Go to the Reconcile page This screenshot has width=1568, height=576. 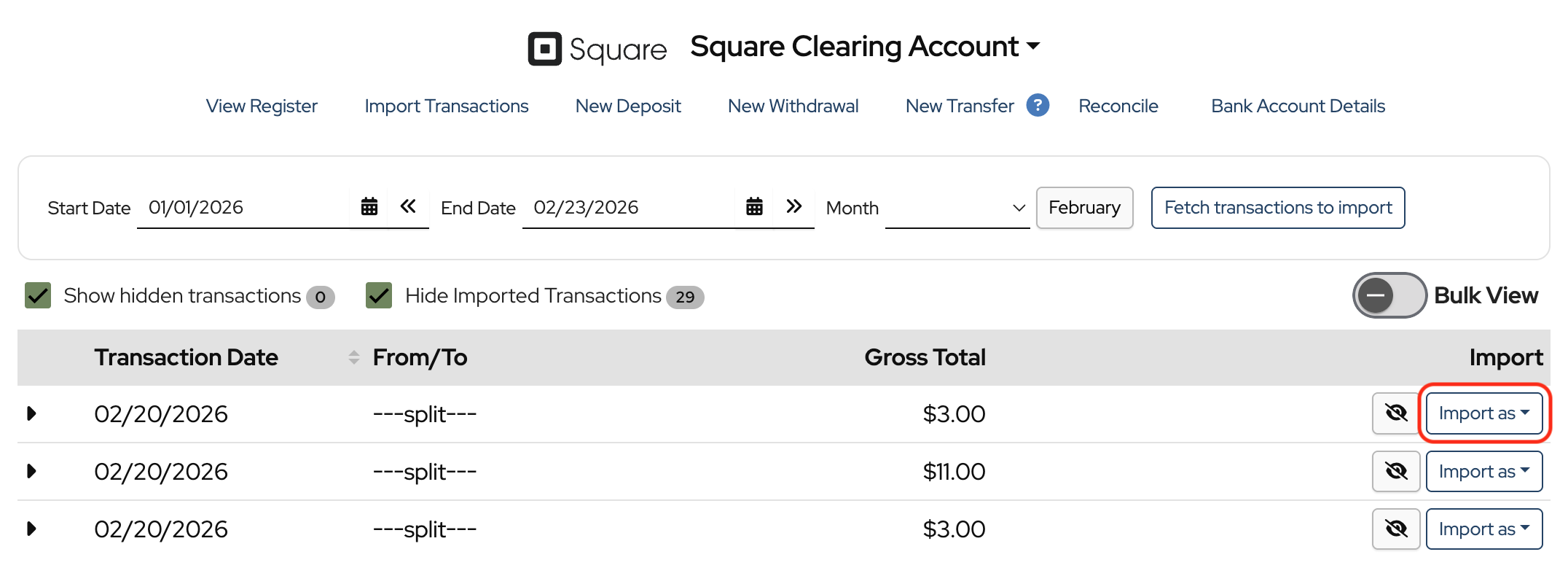tap(1118, 106)
